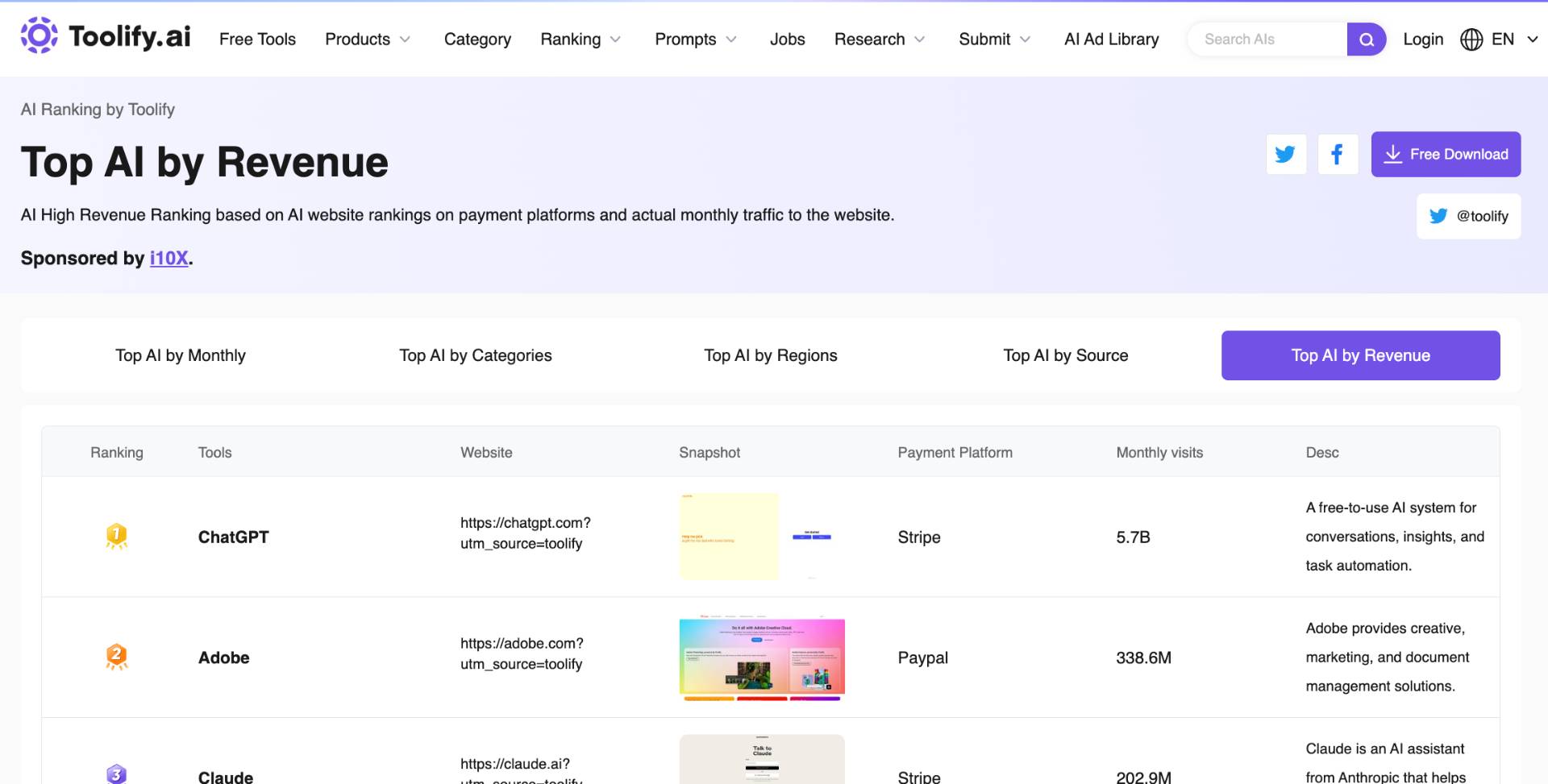Switch to Top AI by Source tab

tap(1066, 355)
